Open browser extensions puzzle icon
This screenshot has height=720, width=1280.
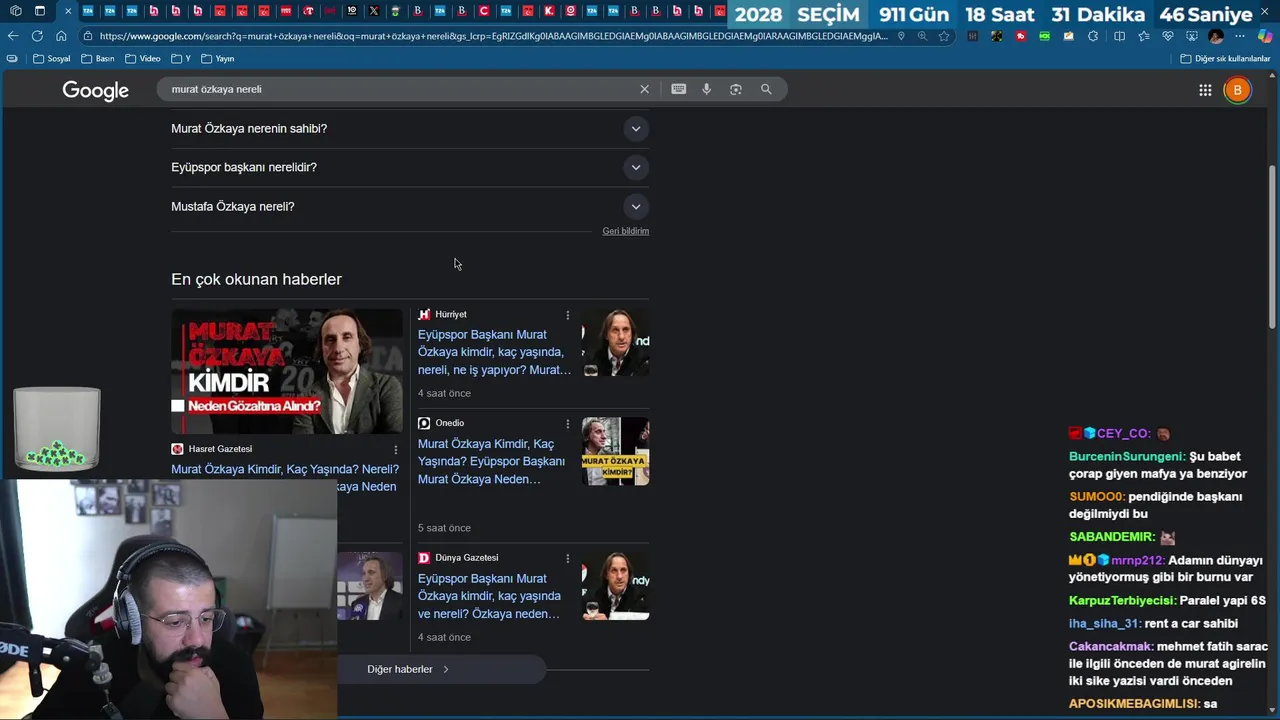(x=1093, y=36)
